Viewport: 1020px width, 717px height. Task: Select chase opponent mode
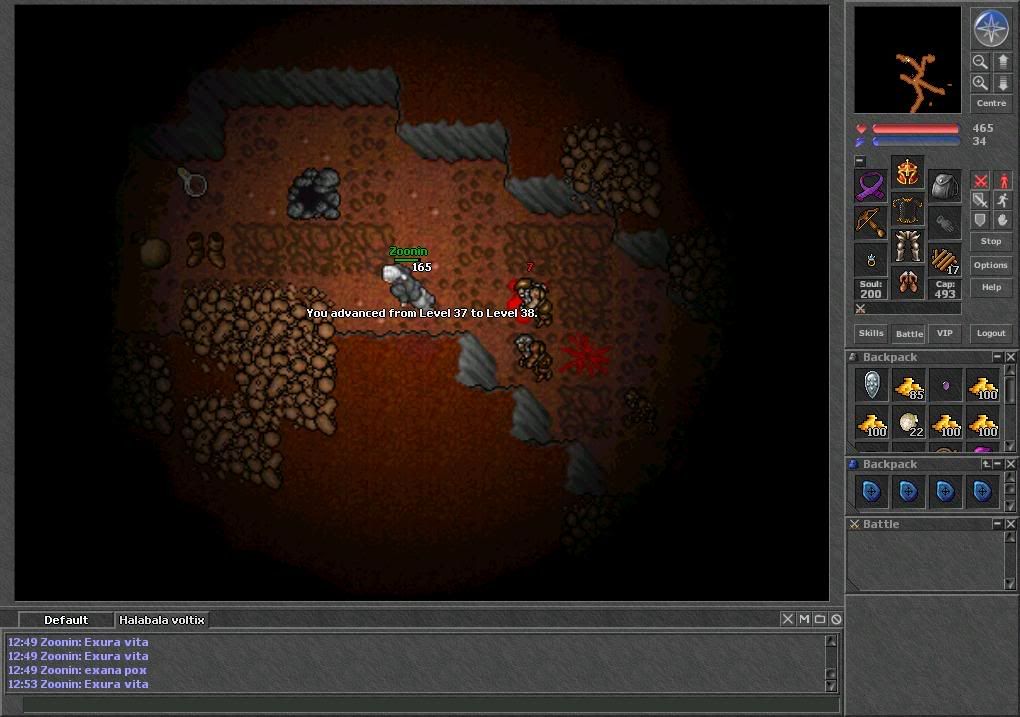1002,200
